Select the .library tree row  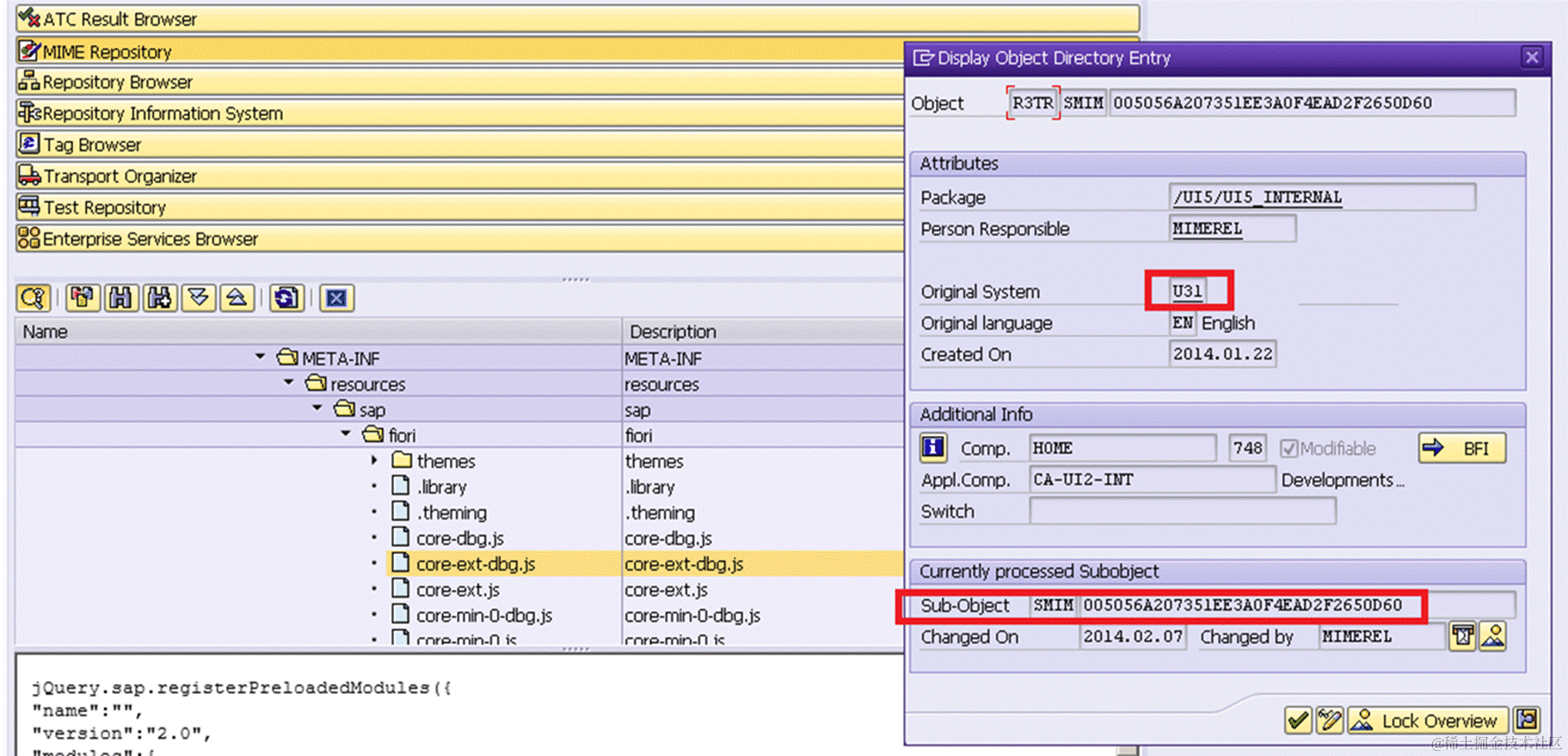459,487
